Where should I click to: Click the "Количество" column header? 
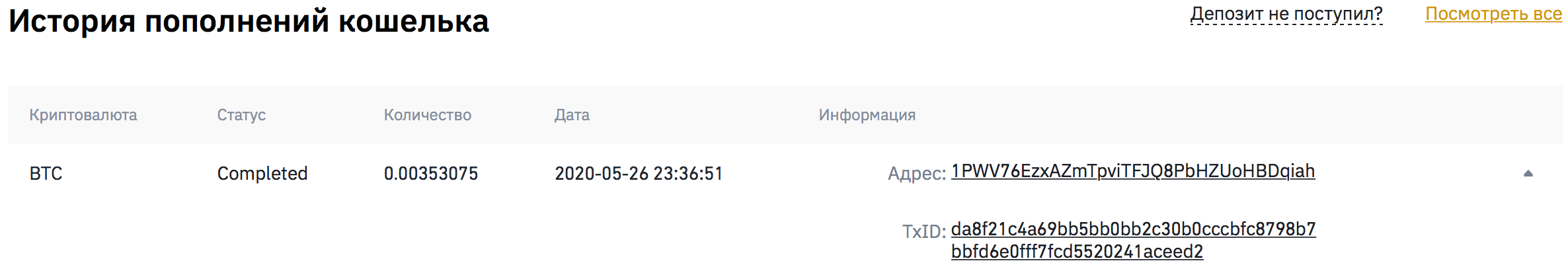[427, 115]
